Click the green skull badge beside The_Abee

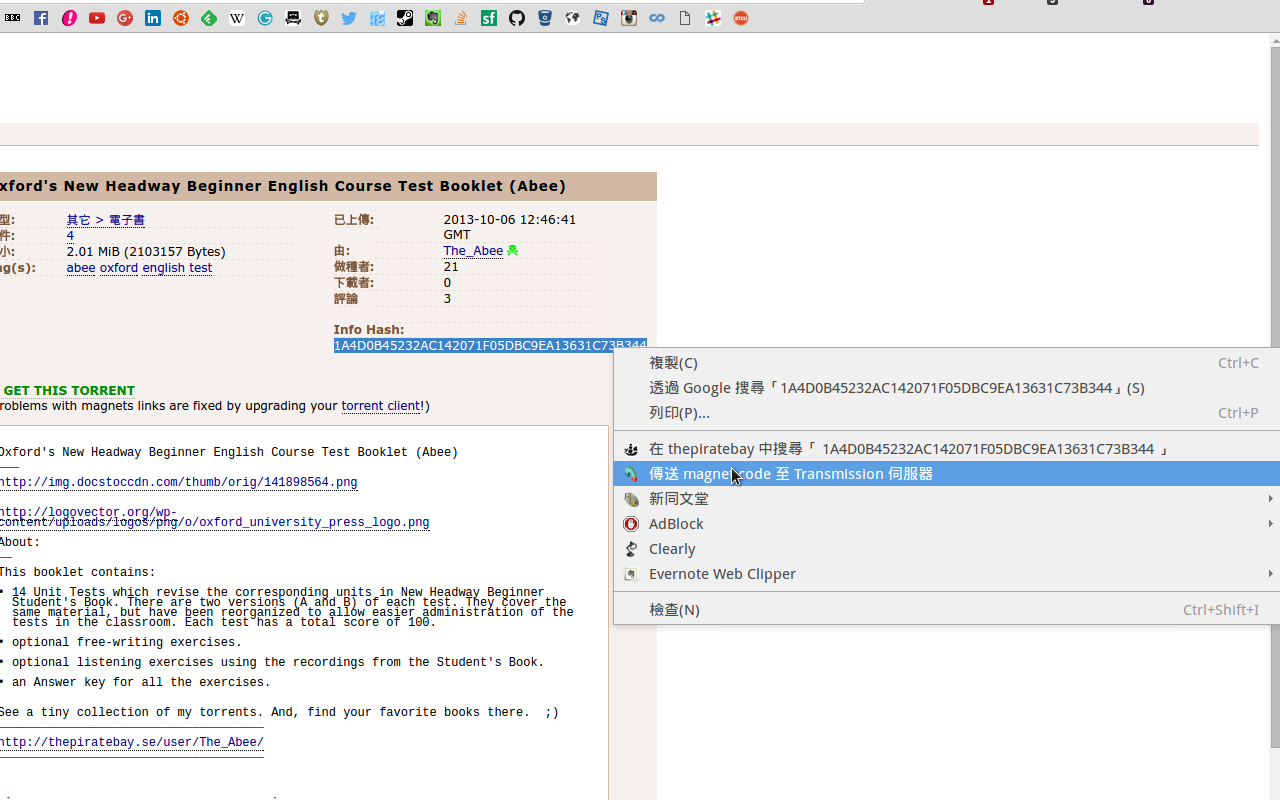tap(513, 251)
